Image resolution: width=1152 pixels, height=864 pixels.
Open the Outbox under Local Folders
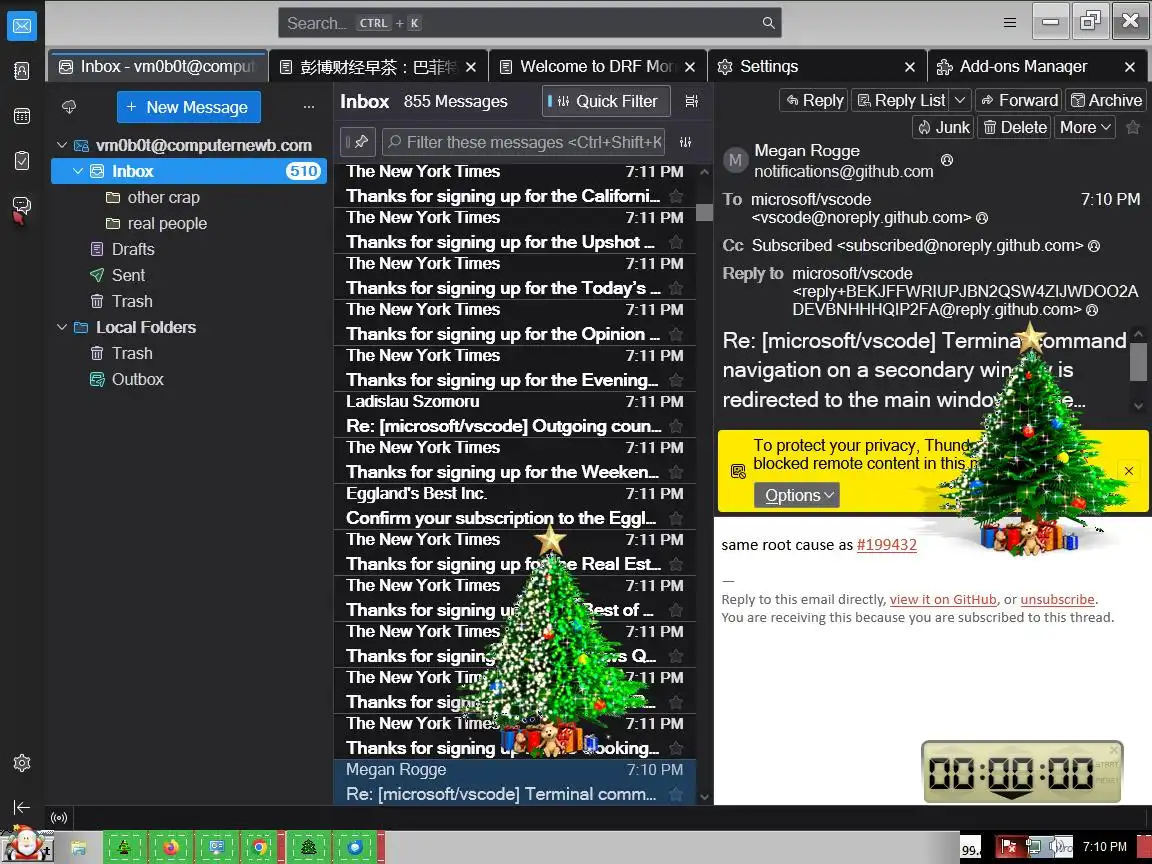click(189, 380)
